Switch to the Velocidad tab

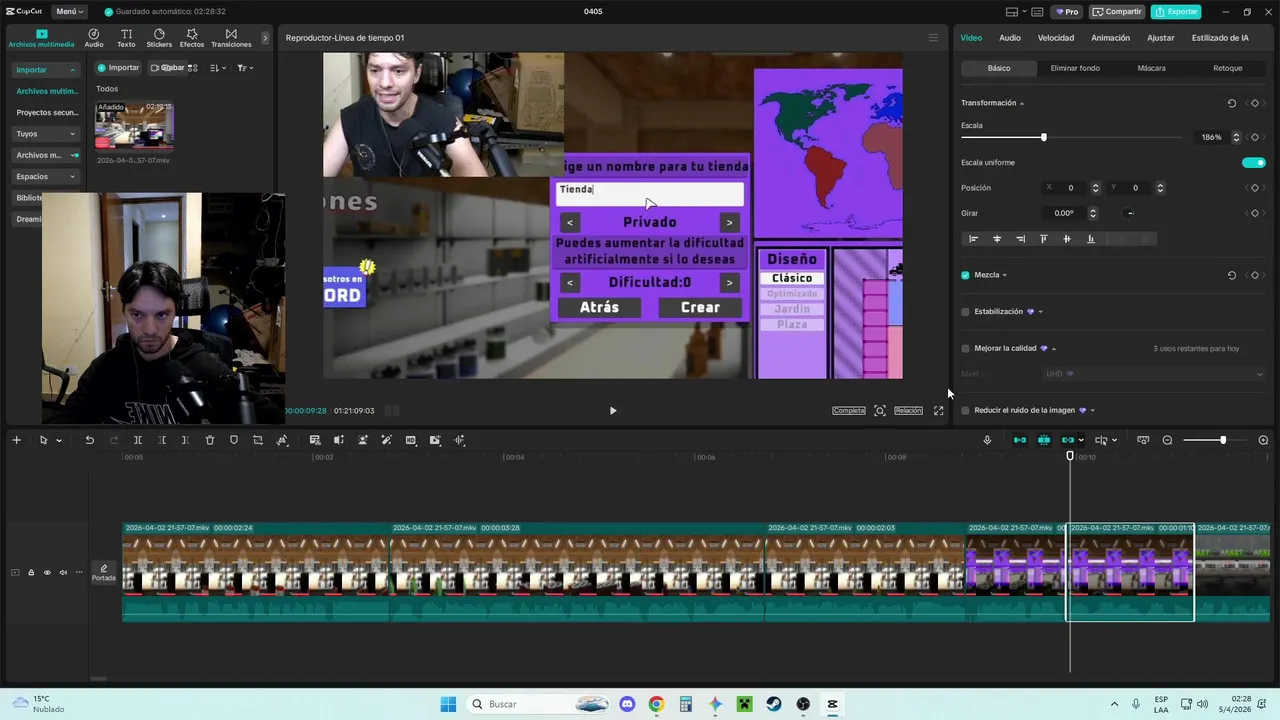point(1056,38)
